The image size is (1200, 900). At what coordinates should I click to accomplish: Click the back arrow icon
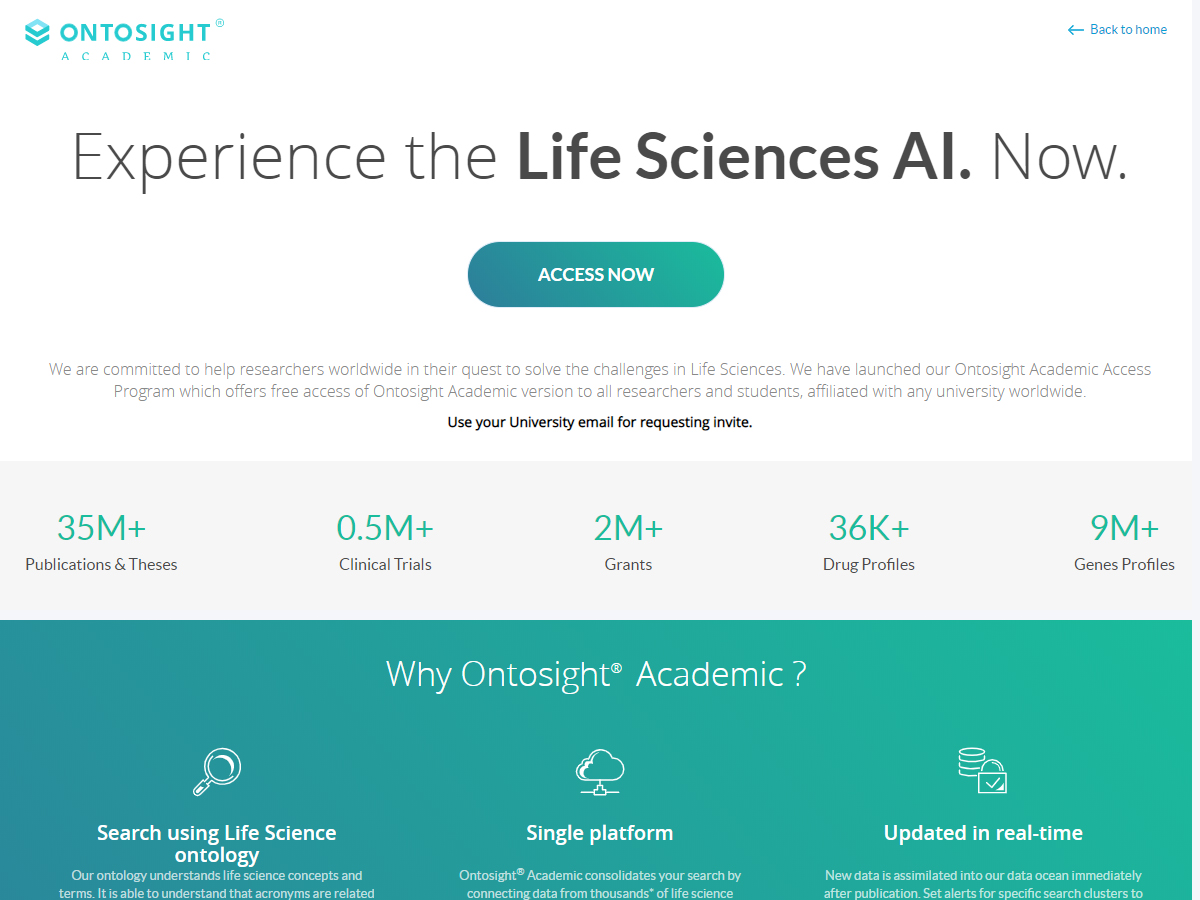1076,30
